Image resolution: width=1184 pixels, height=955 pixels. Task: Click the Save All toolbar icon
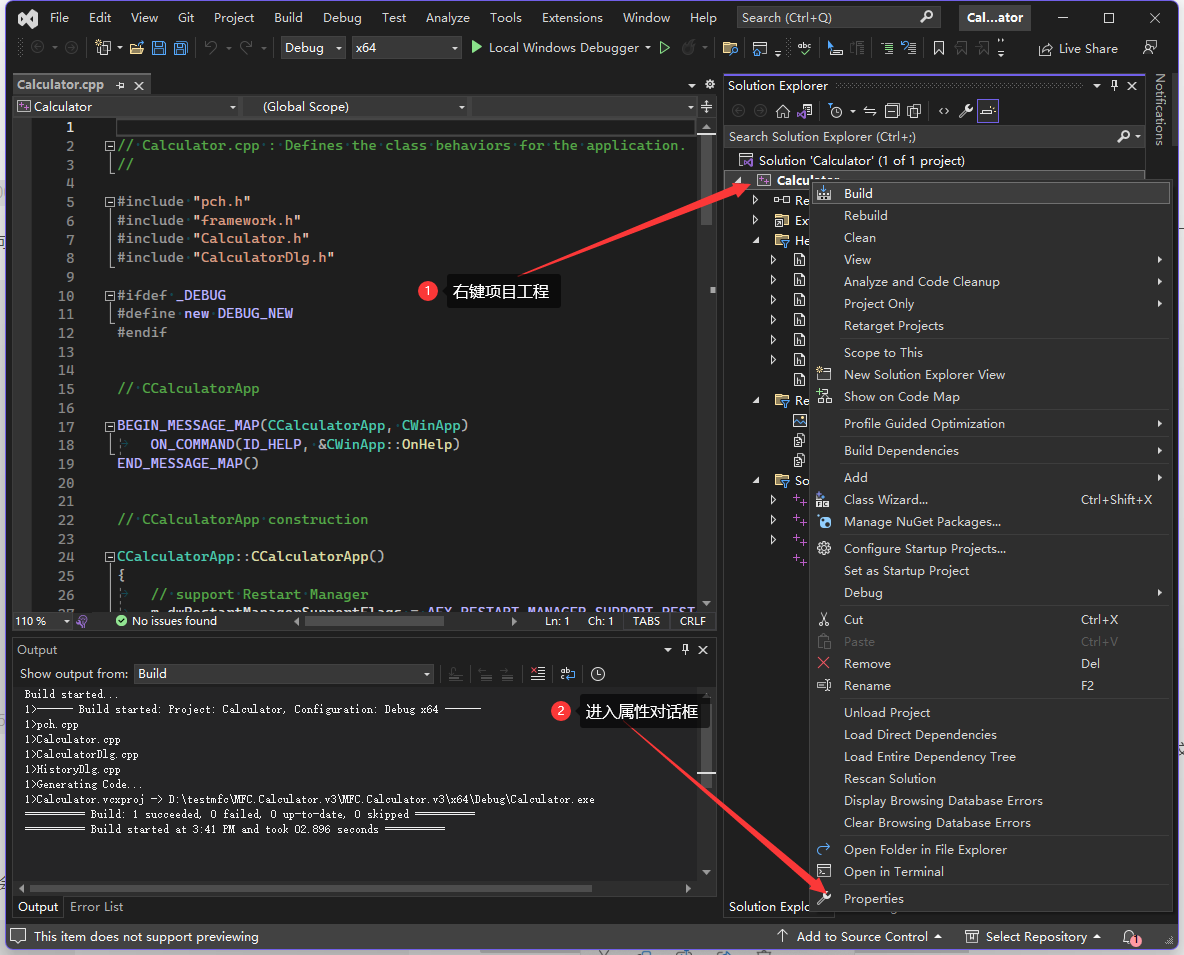(180, 48)
